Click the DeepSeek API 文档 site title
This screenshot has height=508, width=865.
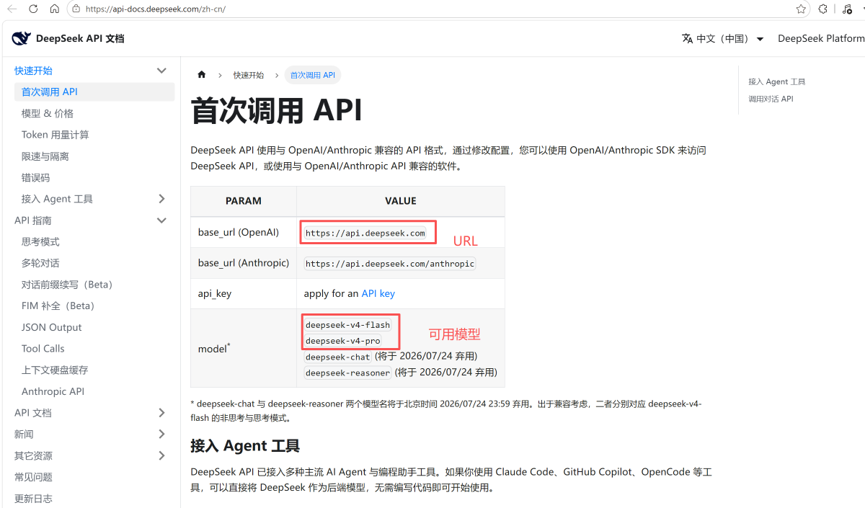[80, 39]
